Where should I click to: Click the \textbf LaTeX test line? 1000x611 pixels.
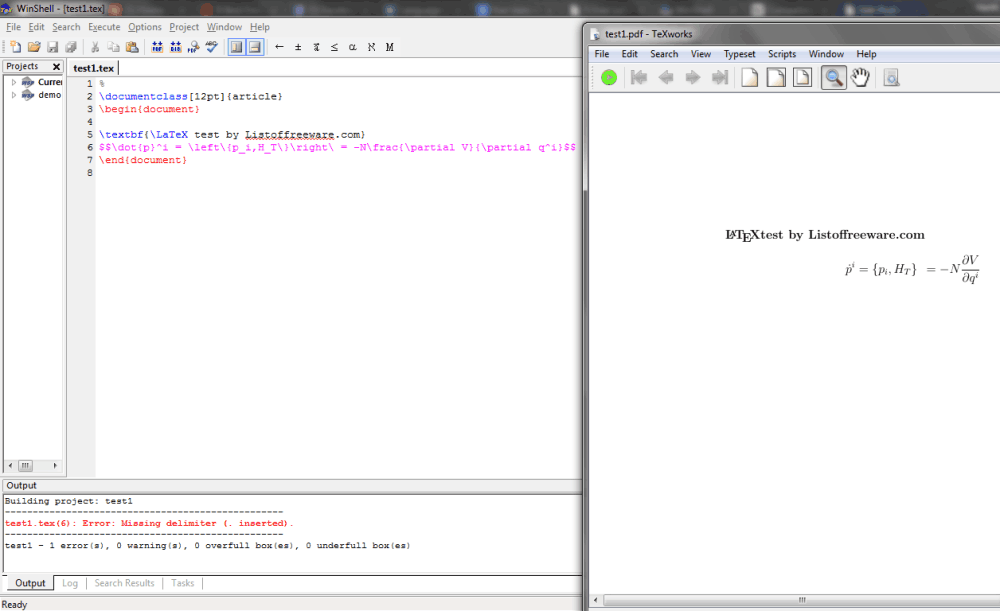(x=232, y=135)
